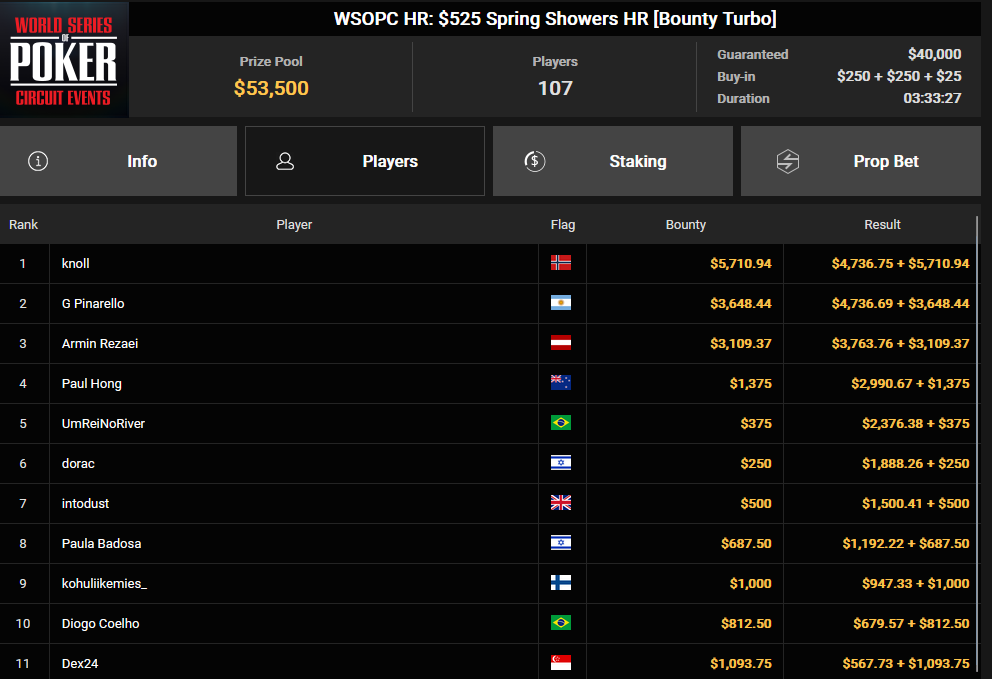Select player intodust
The height and width of the screenshot is (679, 992).
coord(85,504)
